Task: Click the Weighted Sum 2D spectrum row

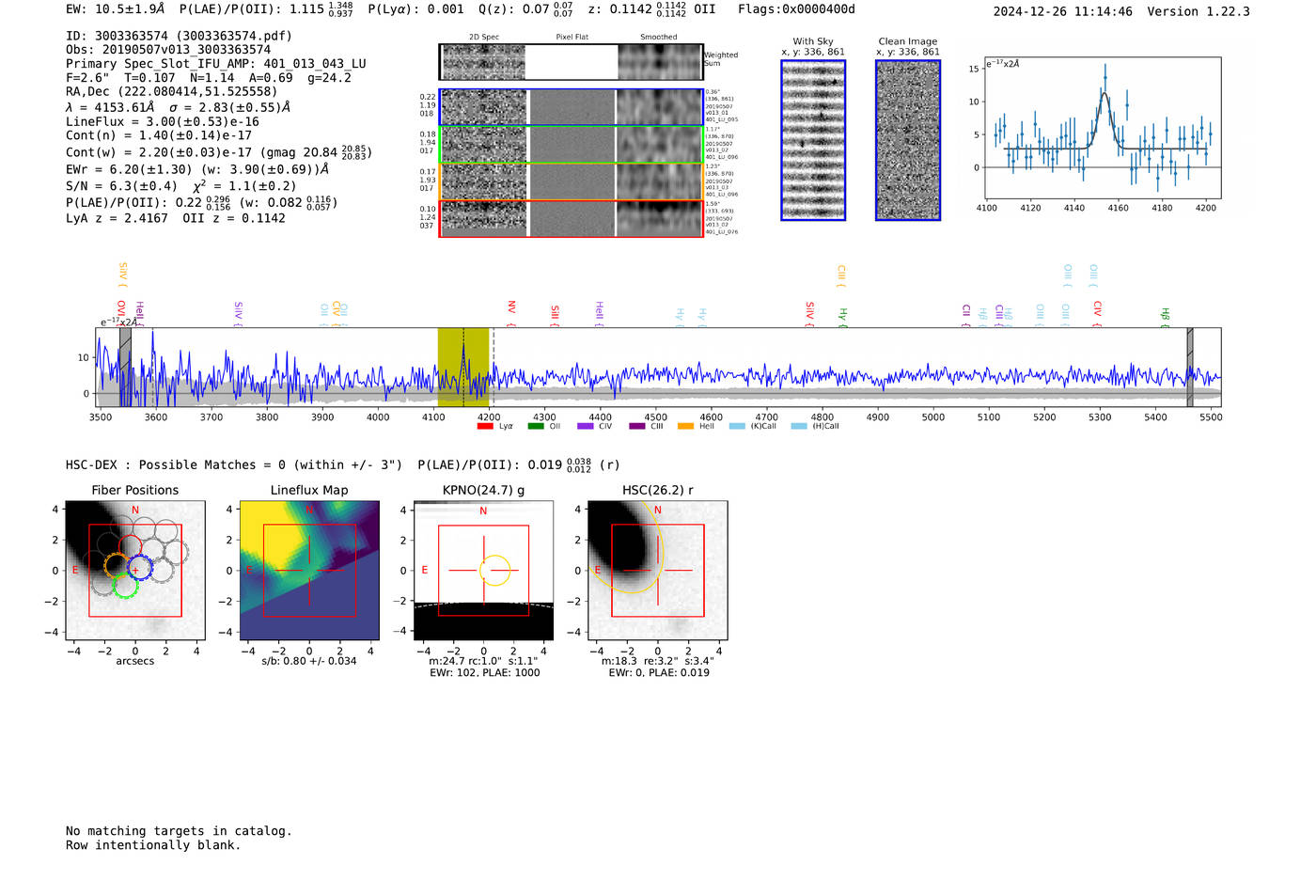Action: [571, 62]
